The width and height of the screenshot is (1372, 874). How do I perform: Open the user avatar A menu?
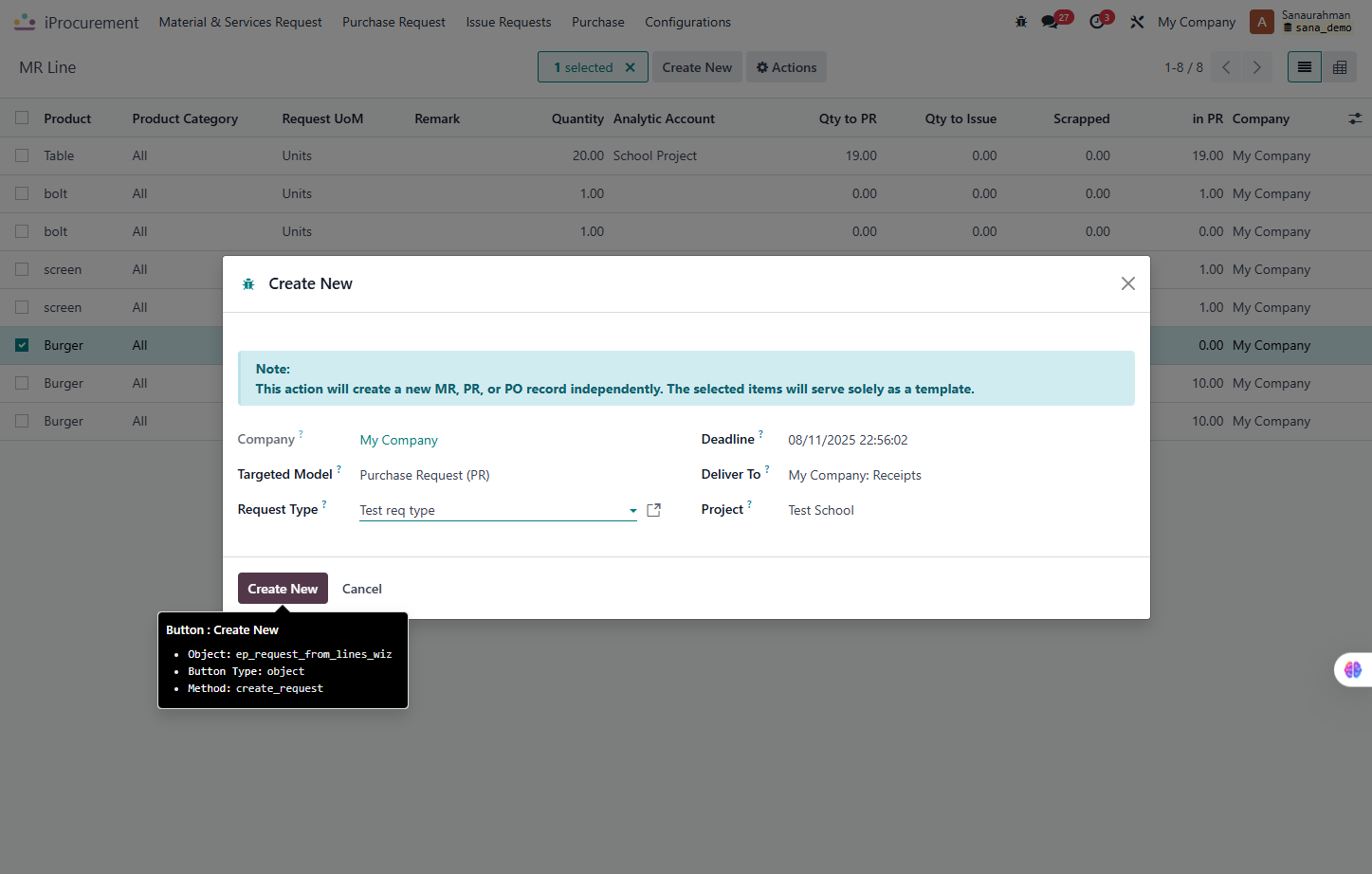point(1261,22)
